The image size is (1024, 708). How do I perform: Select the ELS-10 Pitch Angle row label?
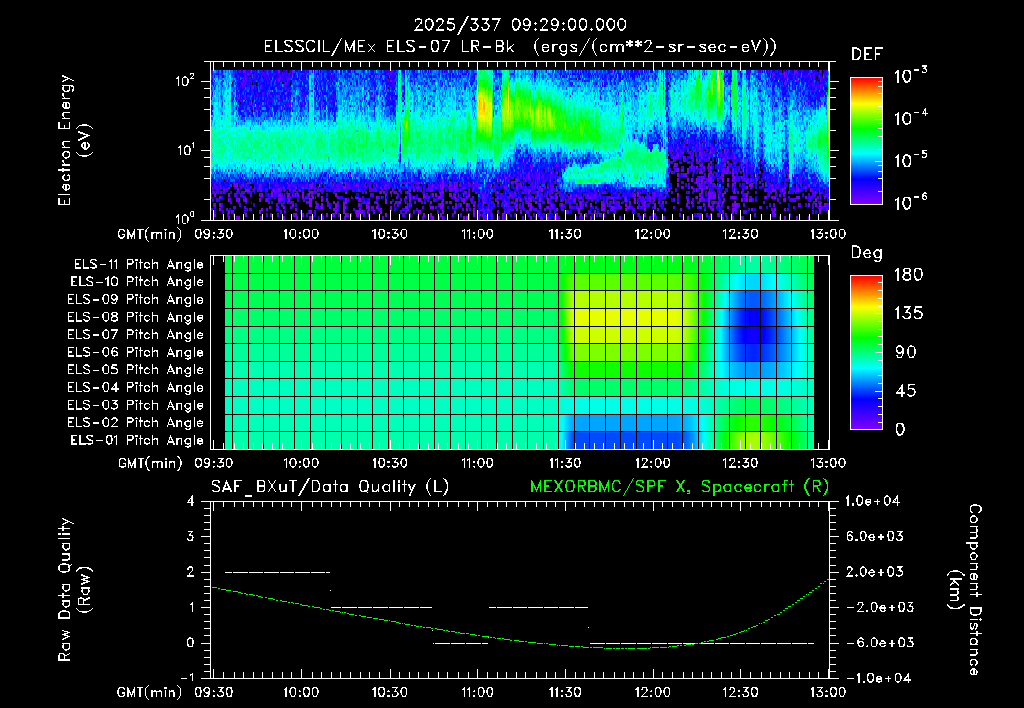137,282
